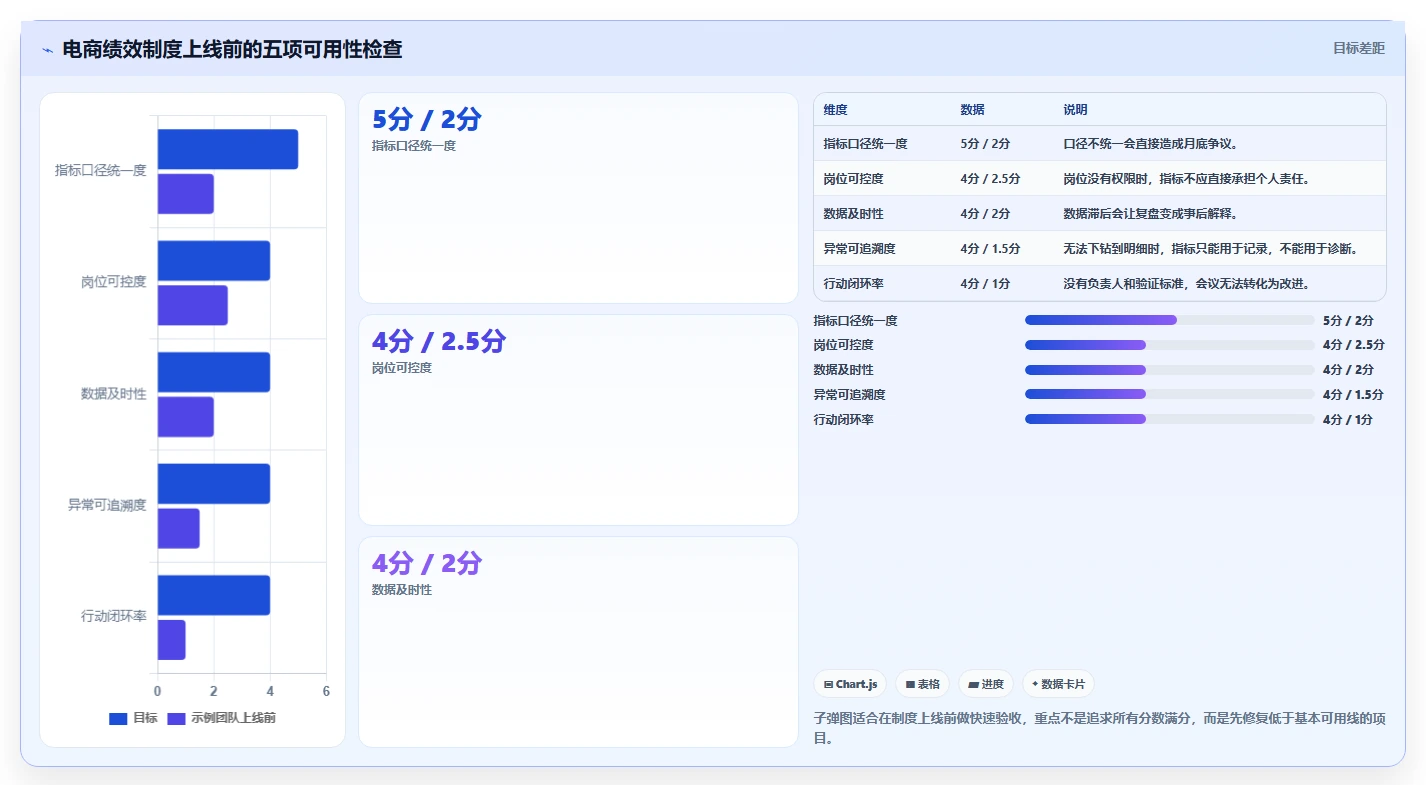
Task: Click the 异常可追溯度 progress bar
Action: (x=1169, y=395)
